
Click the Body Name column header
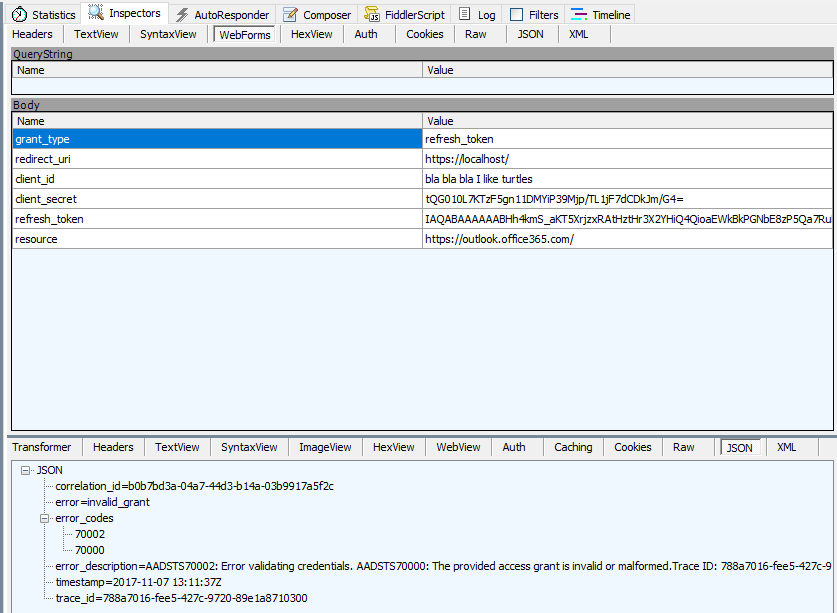217,121
